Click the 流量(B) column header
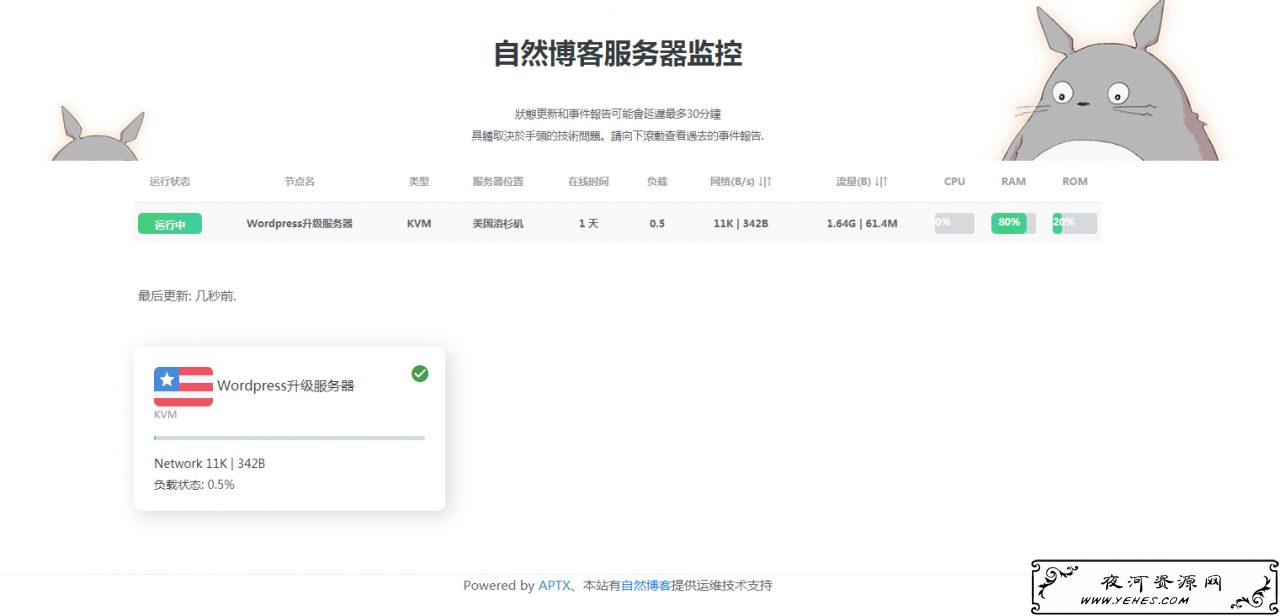Image resolution: width=1280 pixels, height=616 pixels. 862,182
